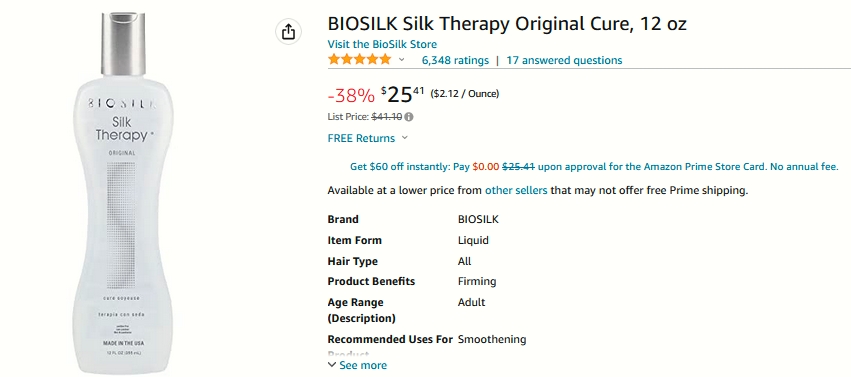This screenshot has height=377, width=851.
Task: Click the Smoothening recommended use value
Action: tap(492, 340)
